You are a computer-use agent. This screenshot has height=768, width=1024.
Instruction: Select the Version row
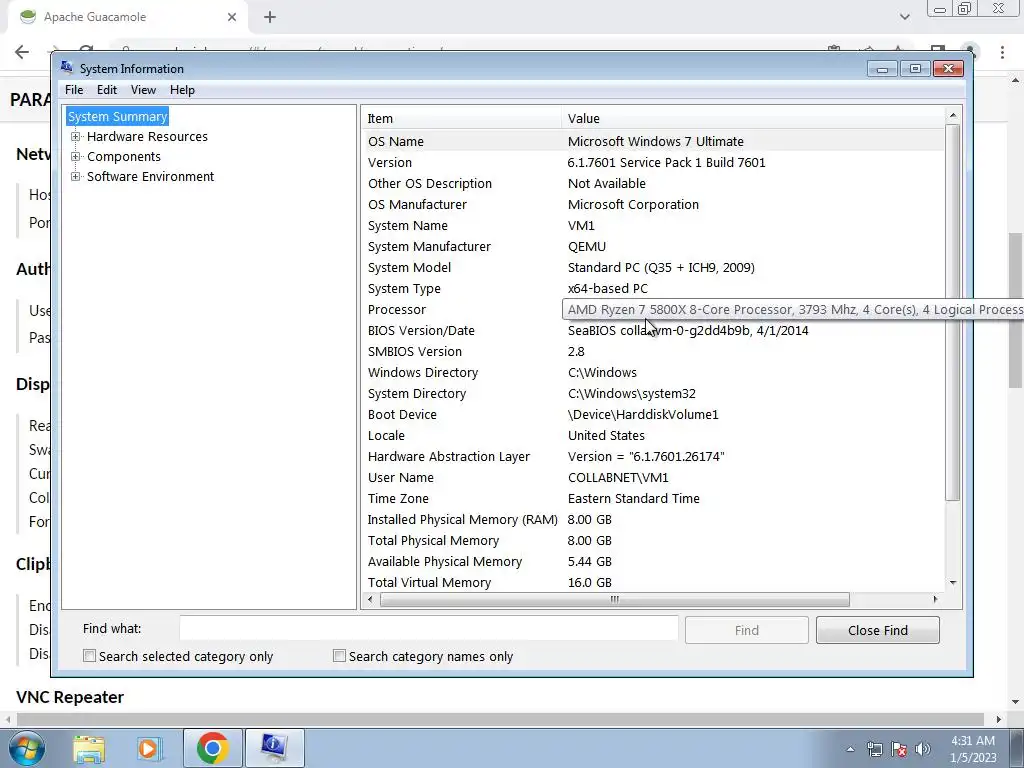(x=652, y=163)
